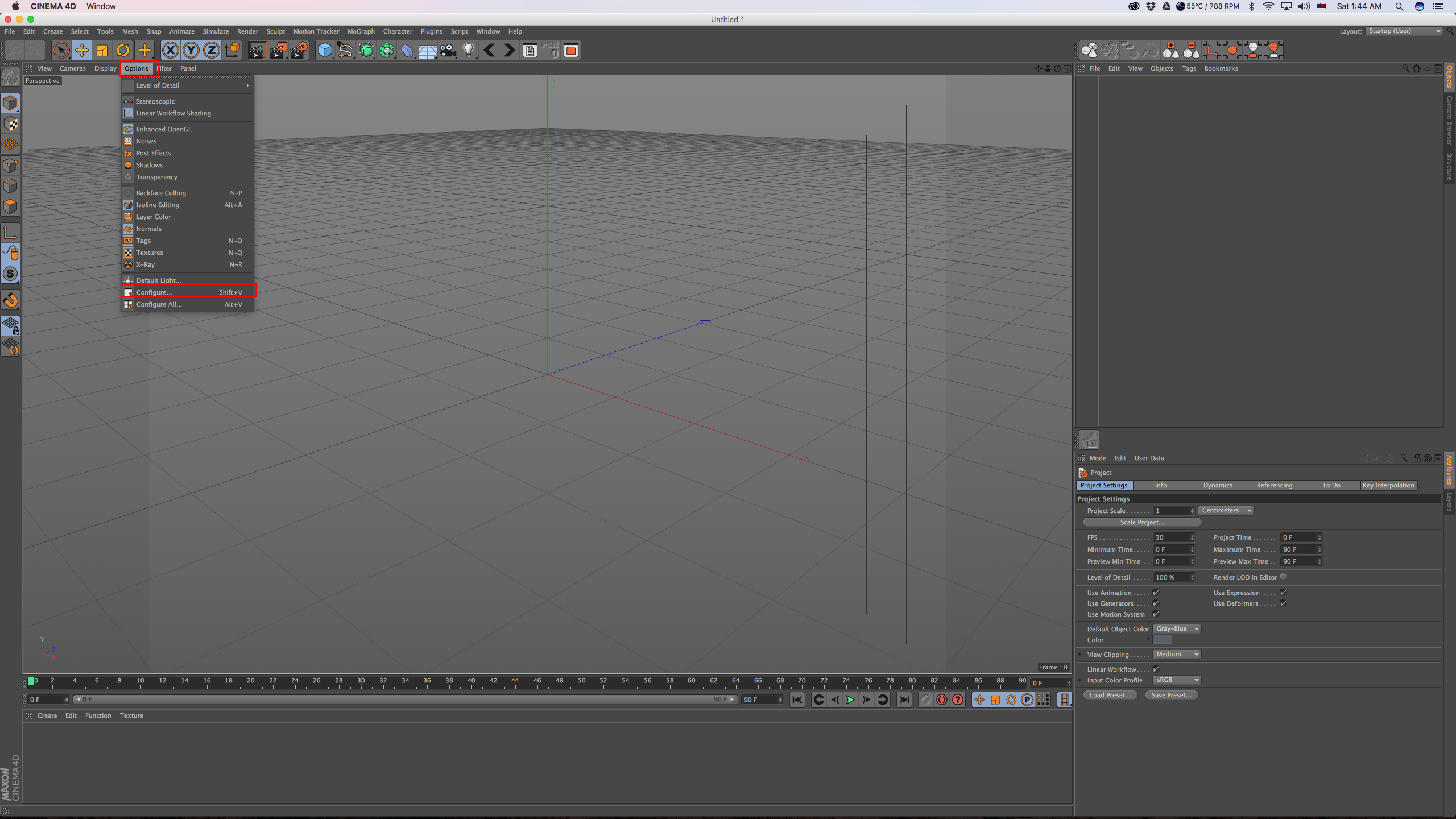Viewport: 1456px width, 819px height.
Task: Open Default Object Color Gray-Blue dropdown
Action: pyautogui.click(x=1177, y=628)
